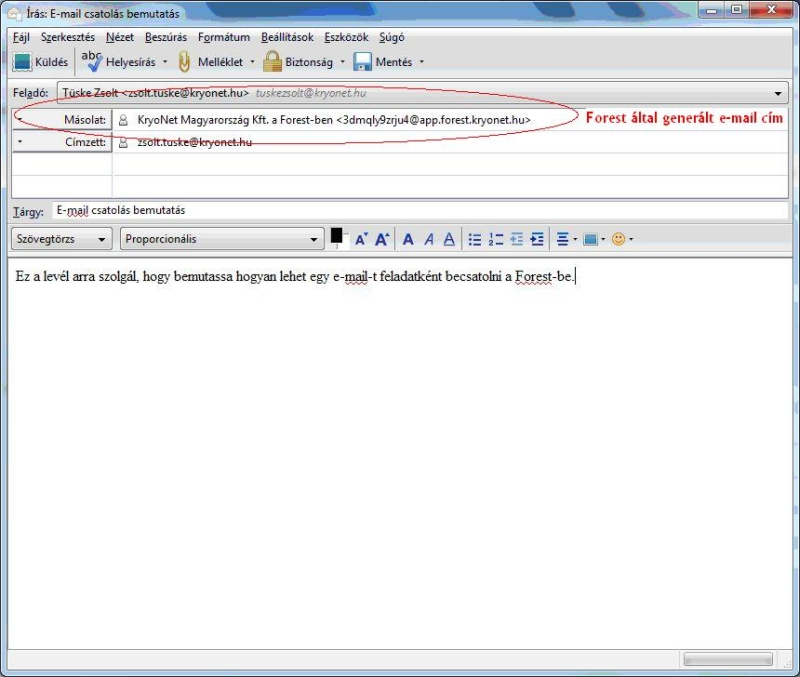Image resolution: width=800 pixels, height=677 pixels.
Task: Open the Beállítások menu
Action: click(287, 37)
